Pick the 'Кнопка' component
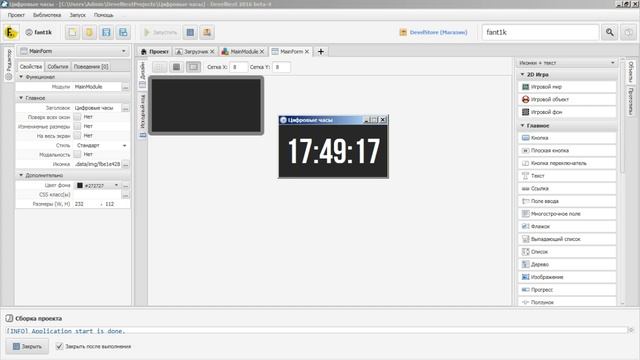 pyautogui.click(x=567, y=138)
